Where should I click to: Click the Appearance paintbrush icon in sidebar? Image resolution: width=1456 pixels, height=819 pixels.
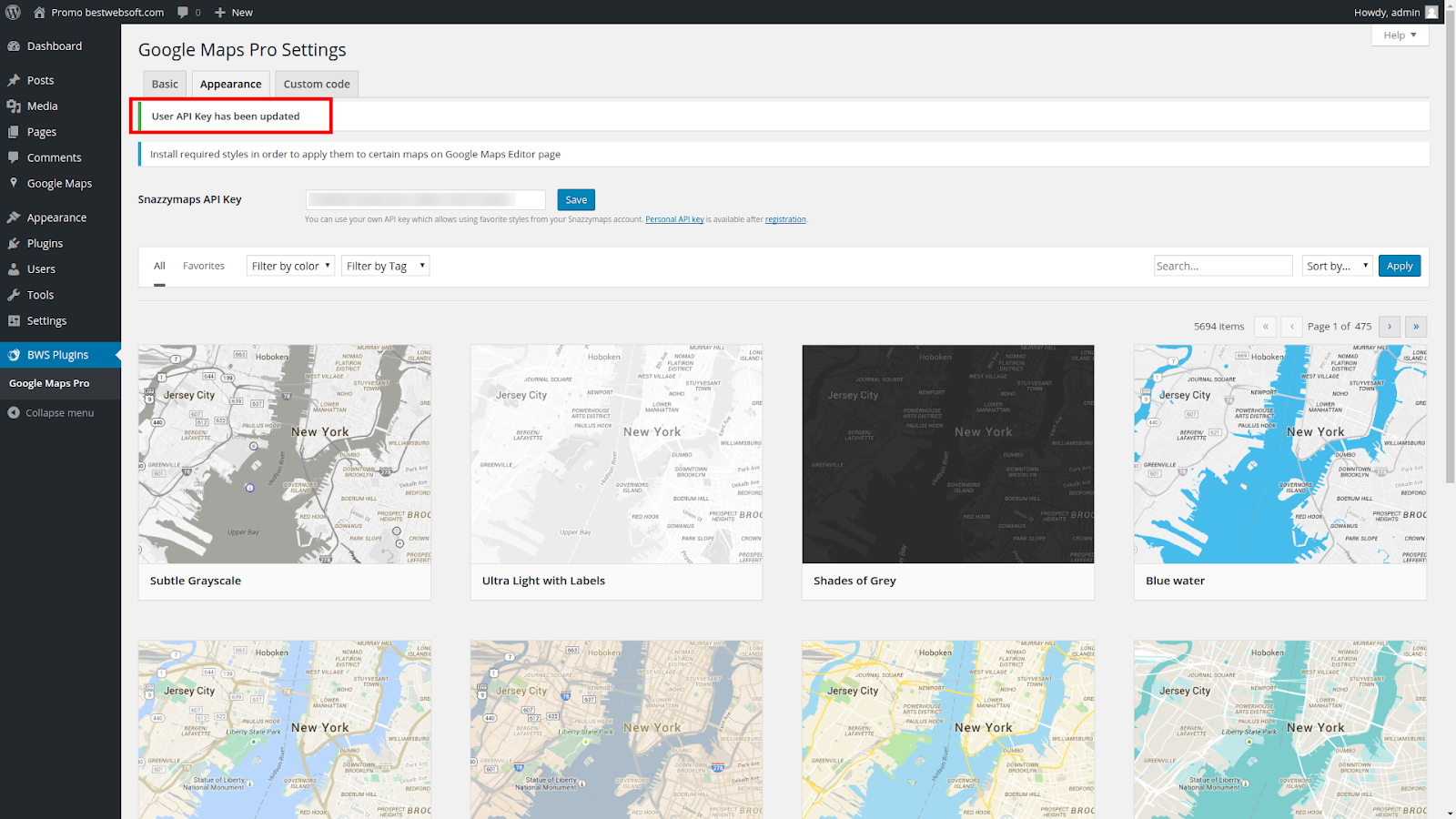pyautogui.click(x=14, y=217)
